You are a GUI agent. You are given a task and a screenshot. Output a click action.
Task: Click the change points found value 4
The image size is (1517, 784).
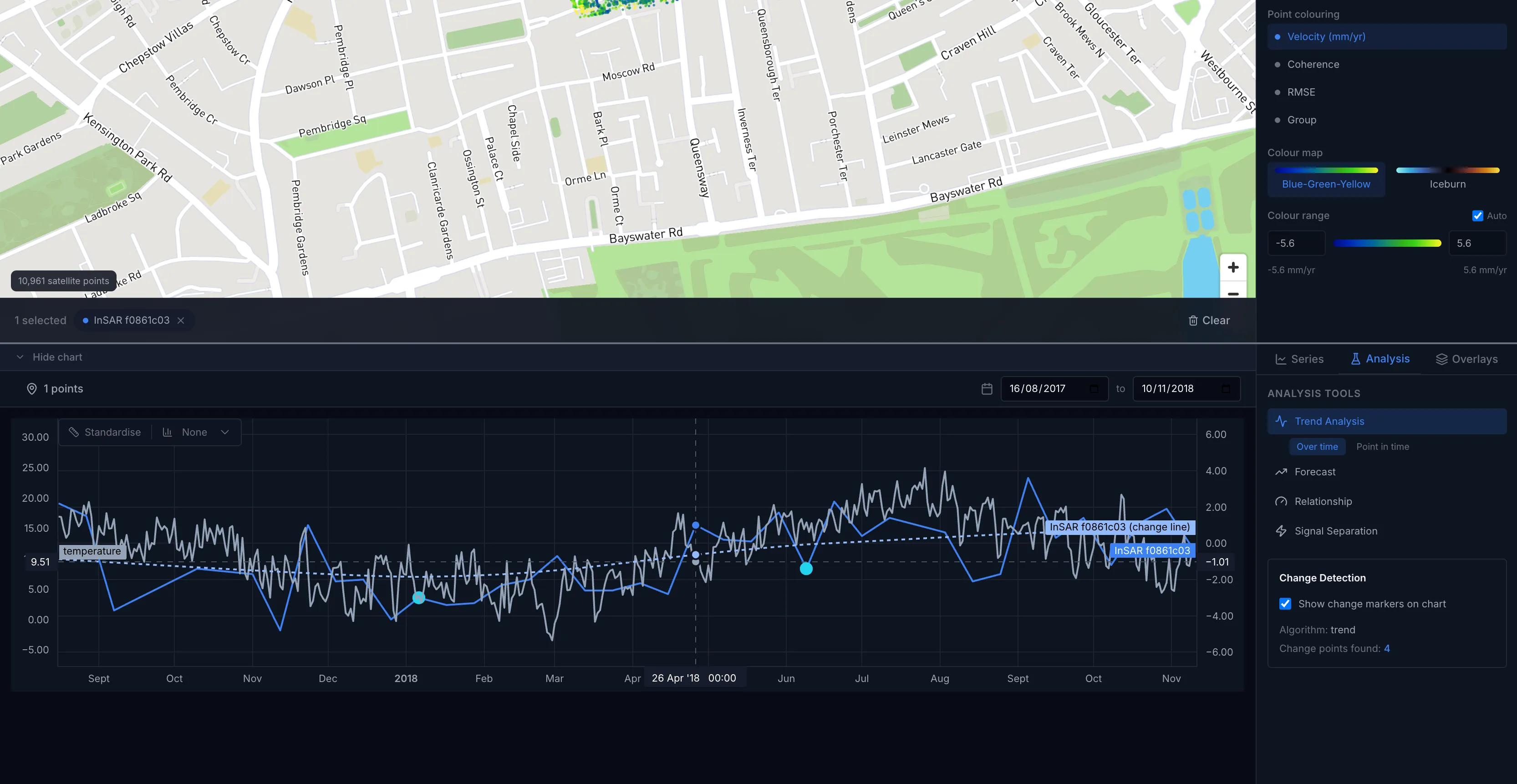point(1387,648)
